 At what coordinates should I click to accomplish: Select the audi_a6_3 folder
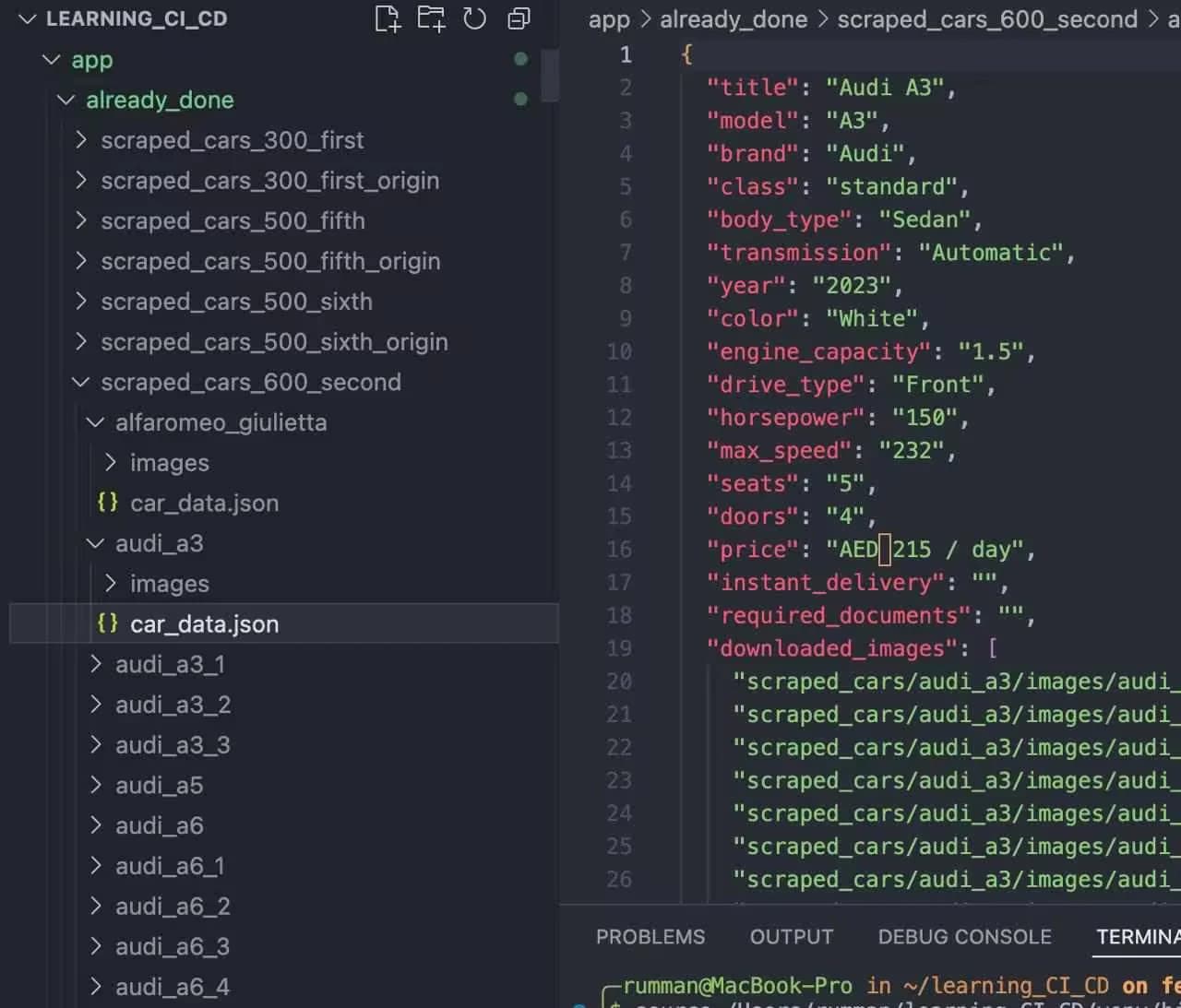click(173, 946)
